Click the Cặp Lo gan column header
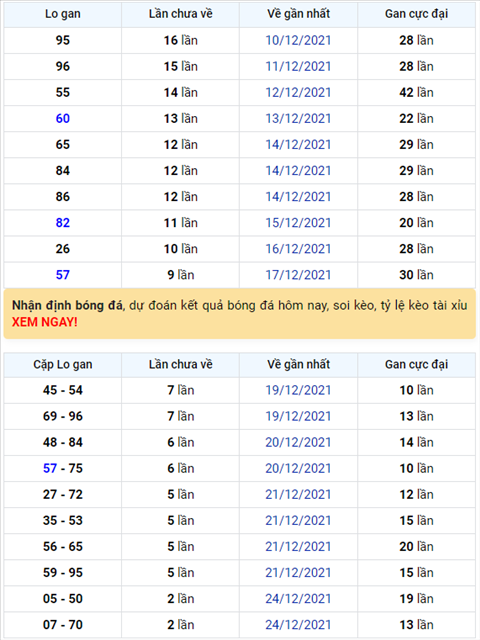This screenshot has height=640, width=480. point(63,364)
